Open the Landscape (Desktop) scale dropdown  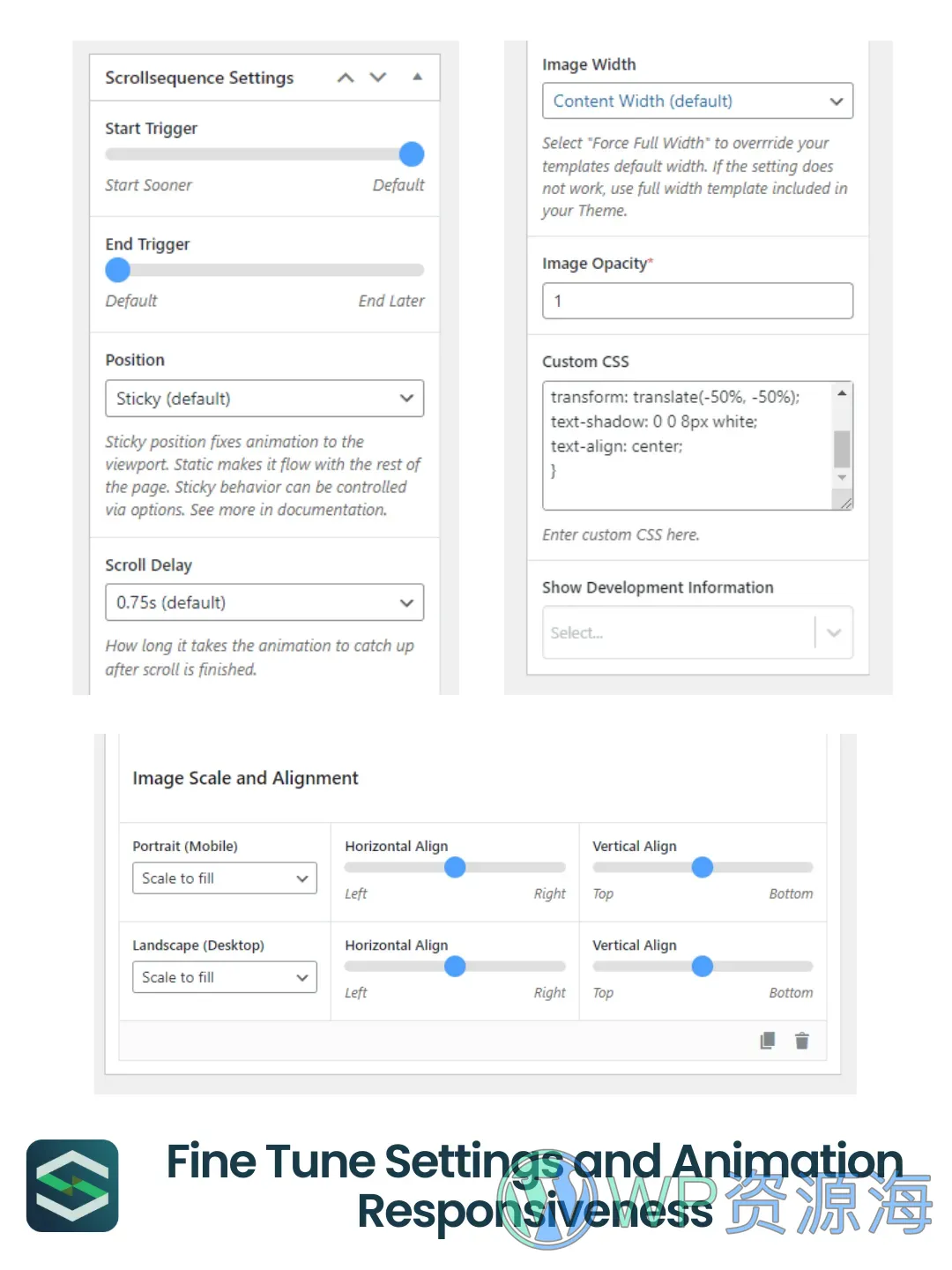click(x=224, y=977)
